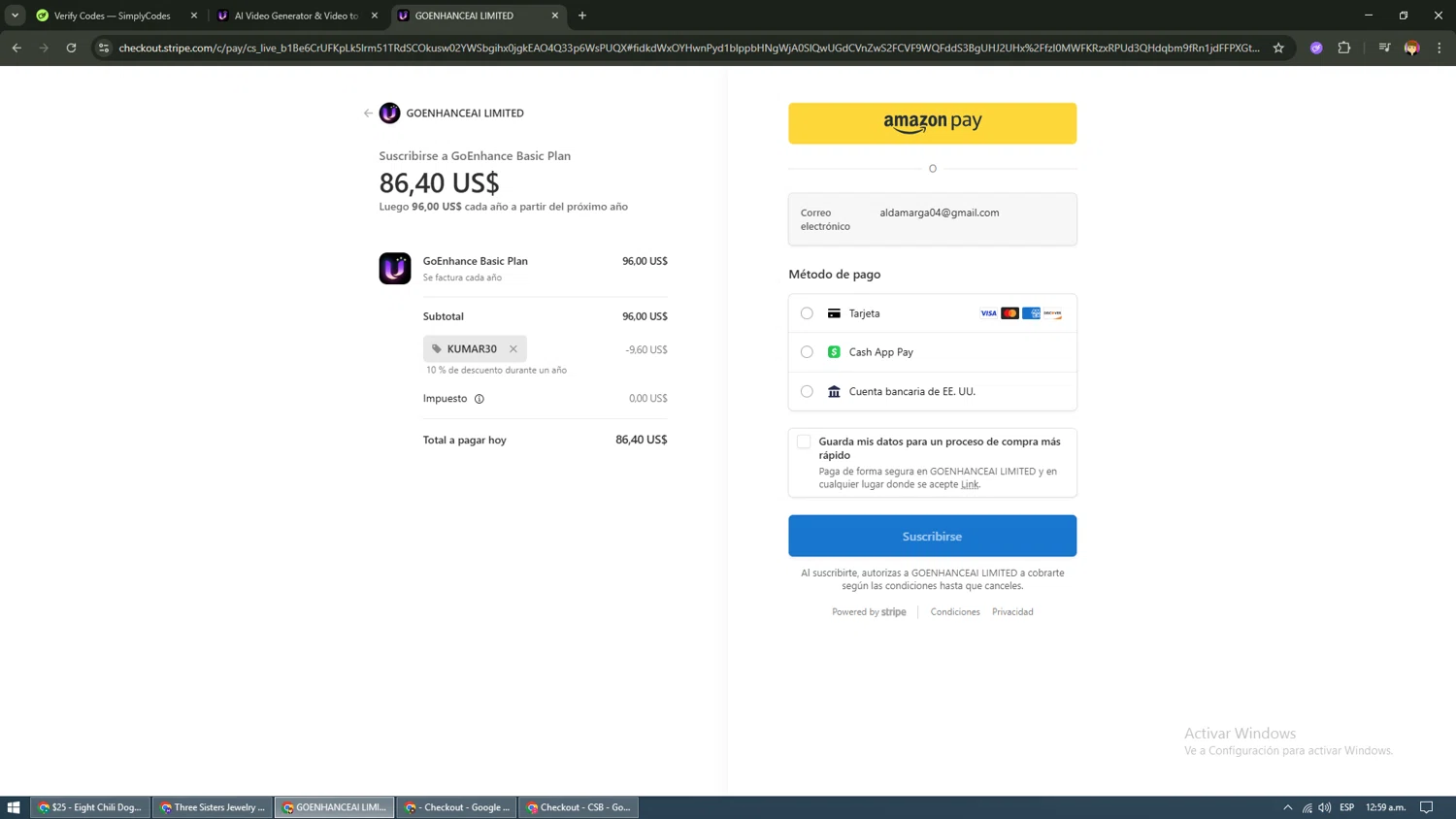Viewport: 1456px width, 819px height.
Task: Click the checkout.stripe.com address bar
Action: 689,48
